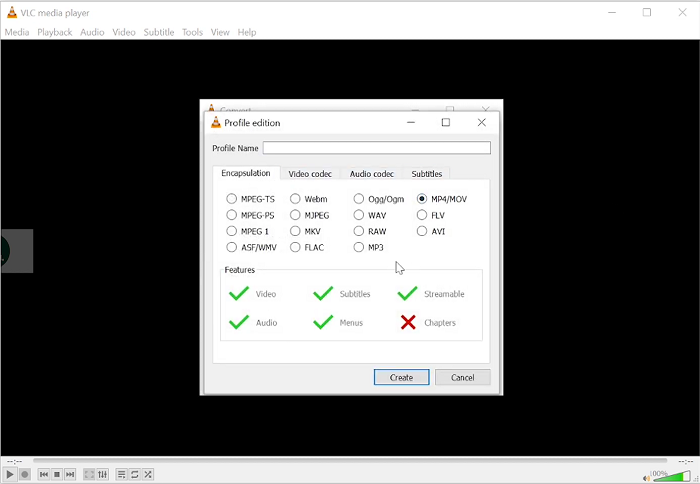Viewport: 700px width, 484px height.
Task: Open the Audio codec tab
Action: 371,174
